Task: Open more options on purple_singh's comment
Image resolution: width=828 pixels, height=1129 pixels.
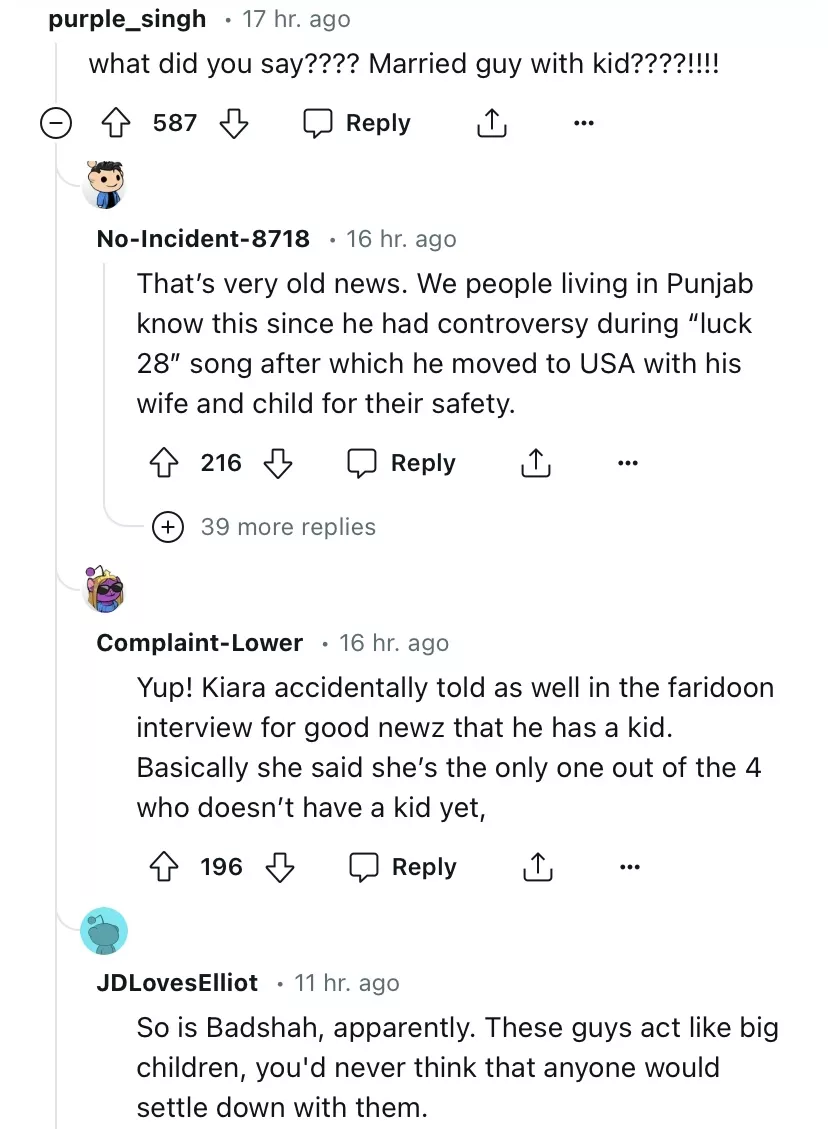Action: [x=583, y=123]
